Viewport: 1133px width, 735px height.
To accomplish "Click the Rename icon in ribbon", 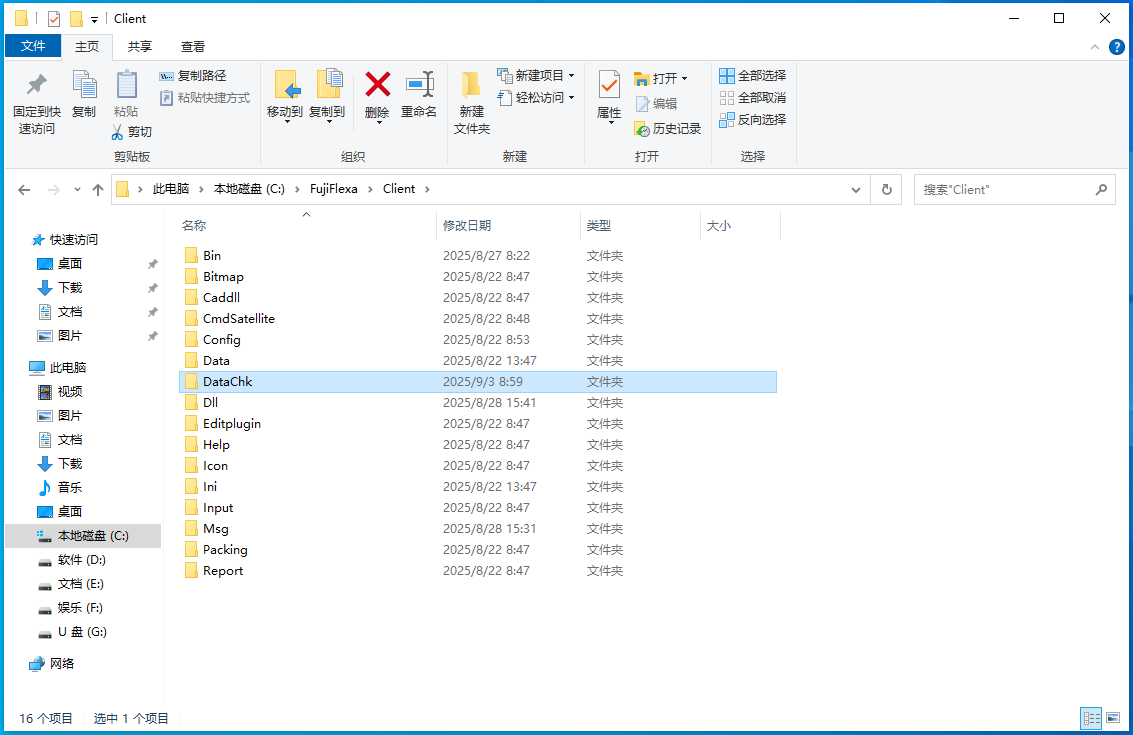I will click(x=419, y=86).
